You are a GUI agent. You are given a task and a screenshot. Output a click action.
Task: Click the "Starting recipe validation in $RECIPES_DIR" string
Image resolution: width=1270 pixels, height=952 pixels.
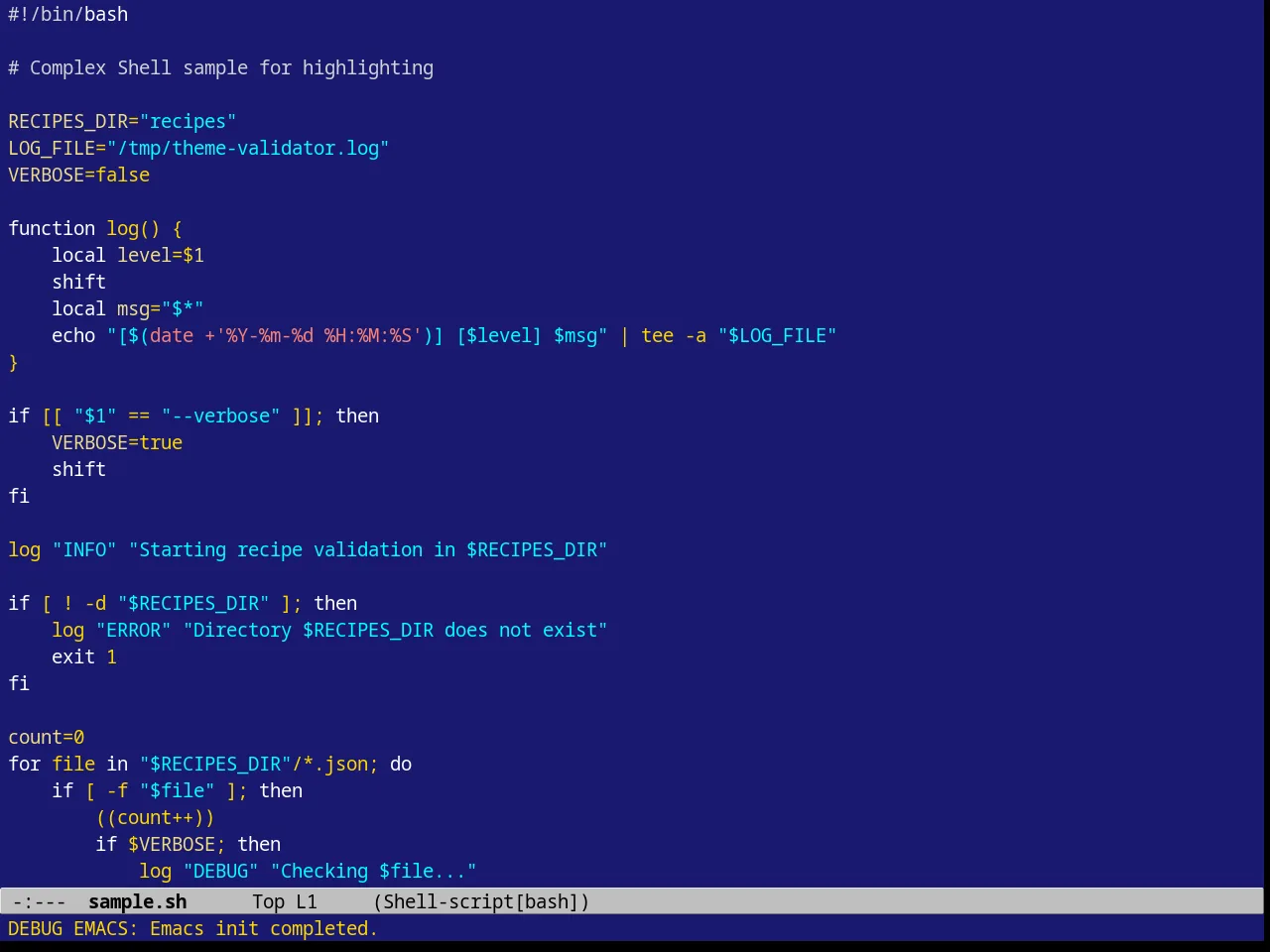pyautogui.click(x=368, y=549)
